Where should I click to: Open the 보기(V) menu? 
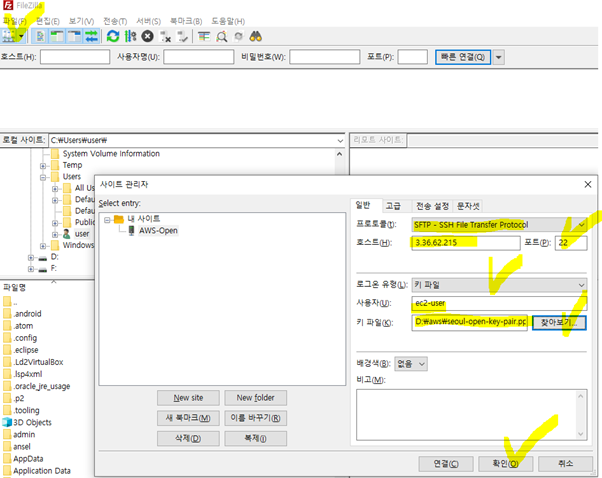[x=81, y=21]
